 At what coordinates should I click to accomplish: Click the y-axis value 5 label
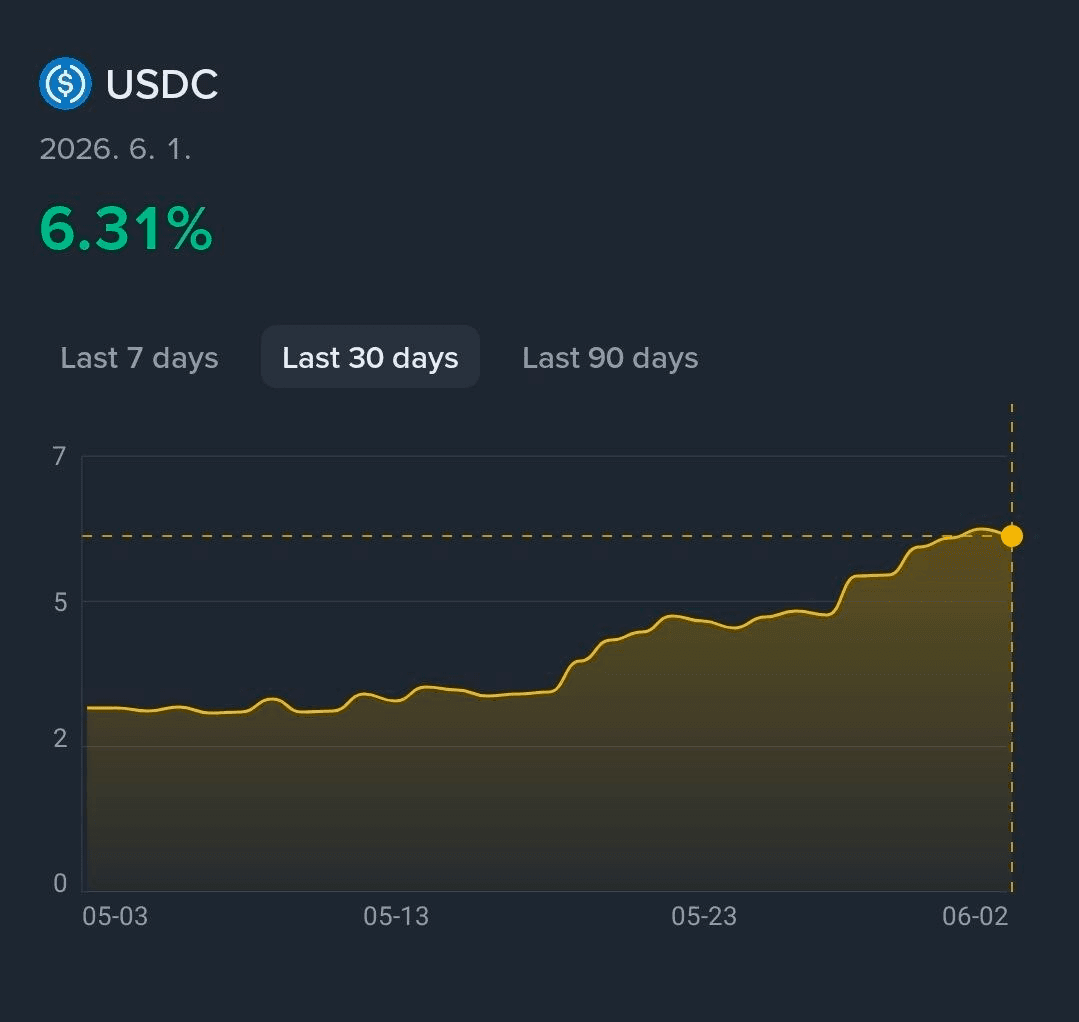tap(61, 602)
